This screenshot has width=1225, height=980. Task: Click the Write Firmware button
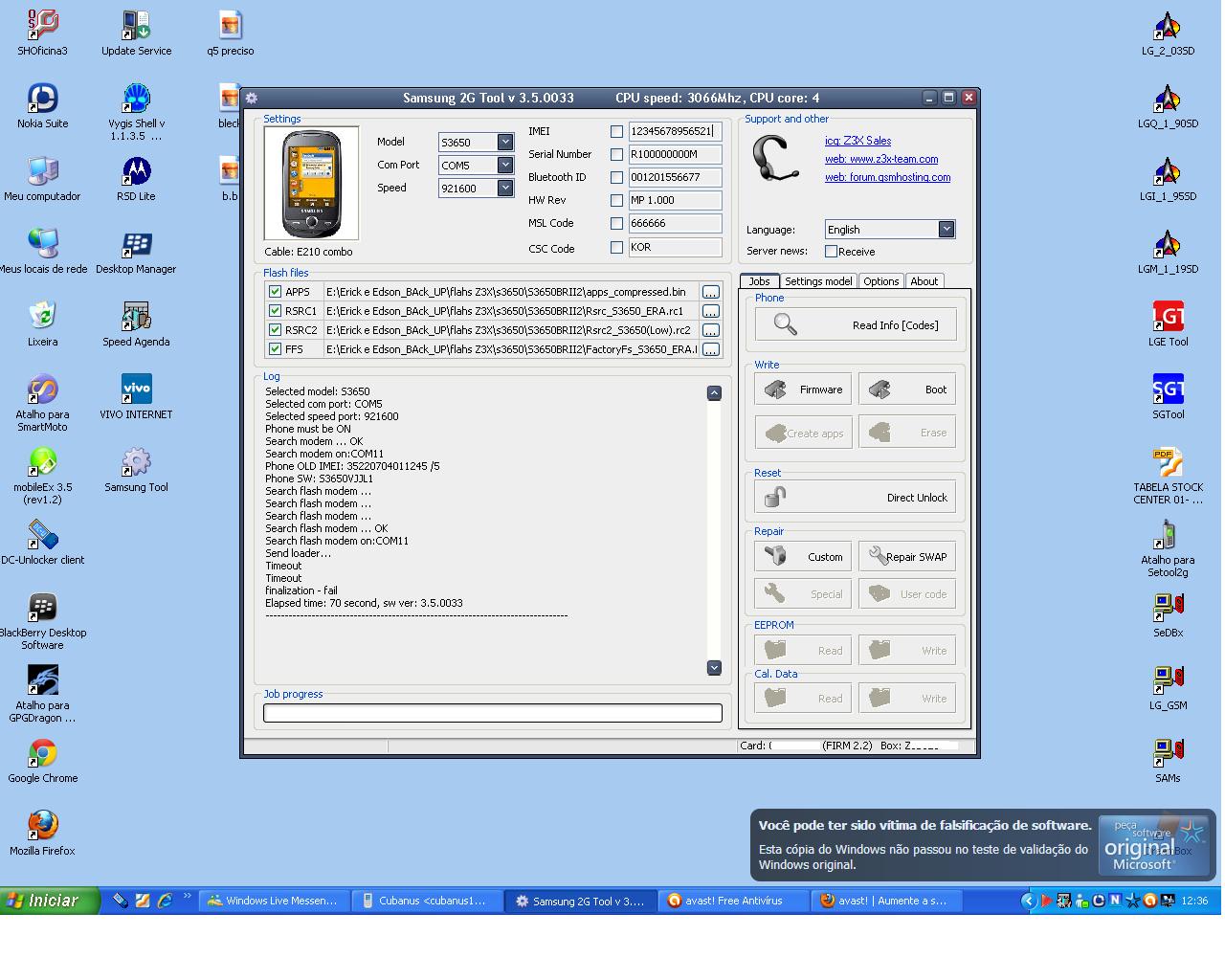pos(803,390)
